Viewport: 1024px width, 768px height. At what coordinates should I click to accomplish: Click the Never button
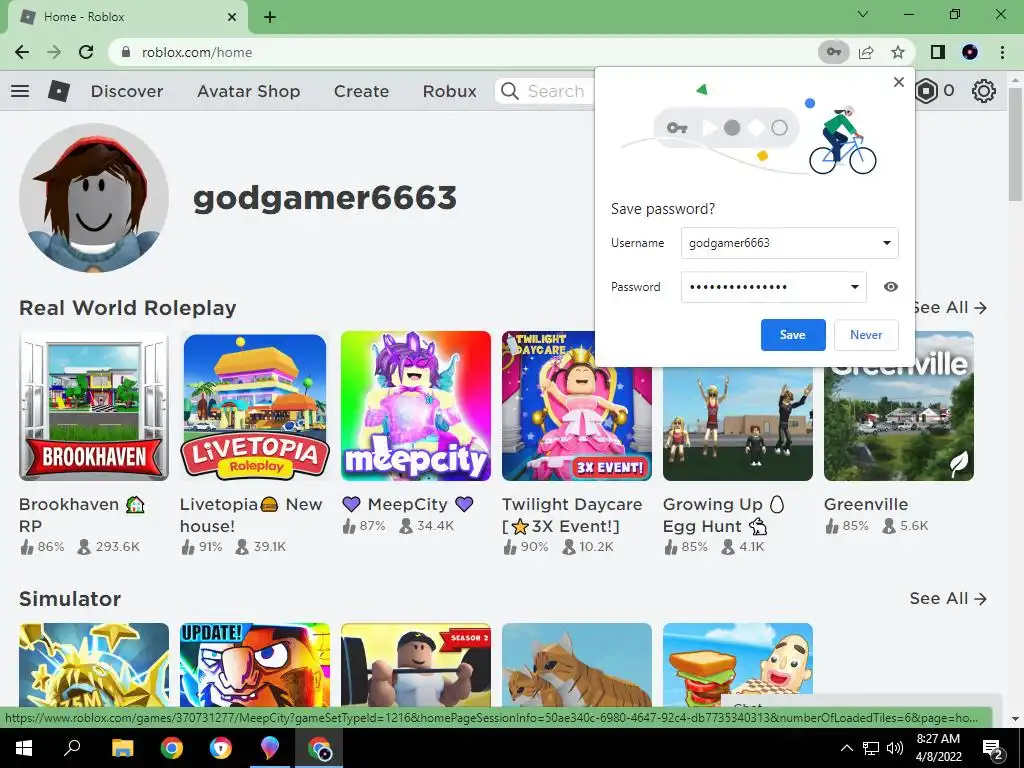pos(866,334)
